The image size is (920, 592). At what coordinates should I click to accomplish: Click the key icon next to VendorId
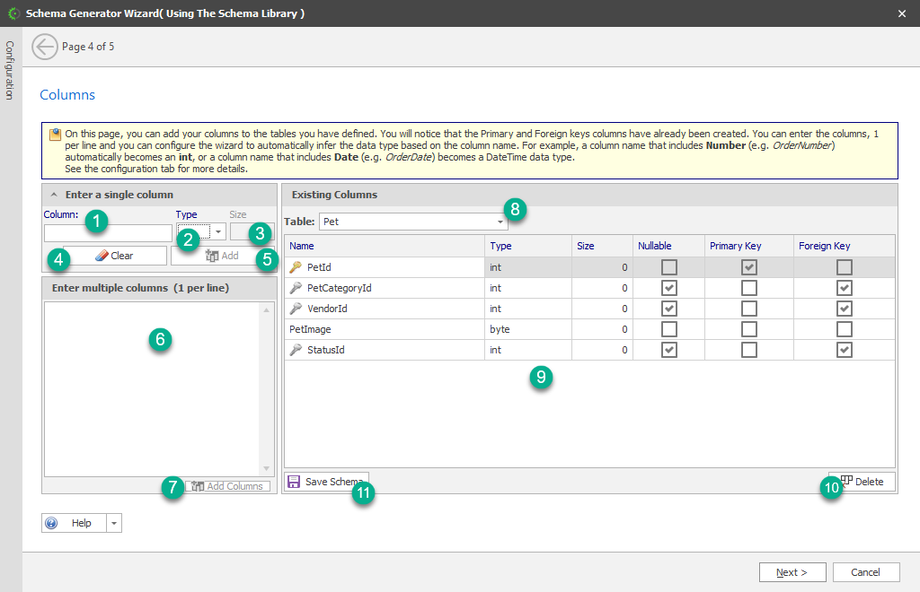(295, 309)
